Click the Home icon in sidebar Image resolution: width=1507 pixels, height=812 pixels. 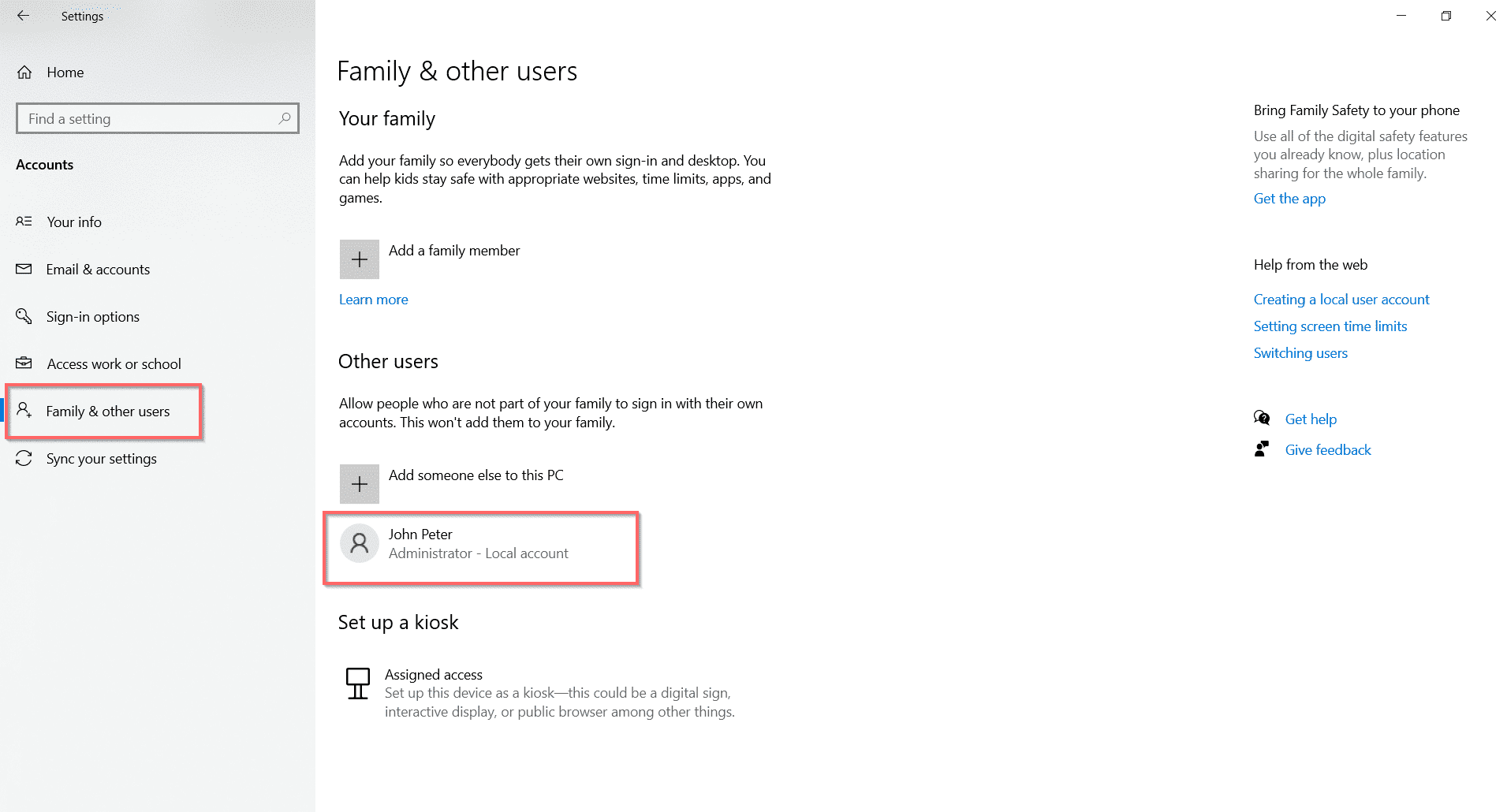[24, 73]
